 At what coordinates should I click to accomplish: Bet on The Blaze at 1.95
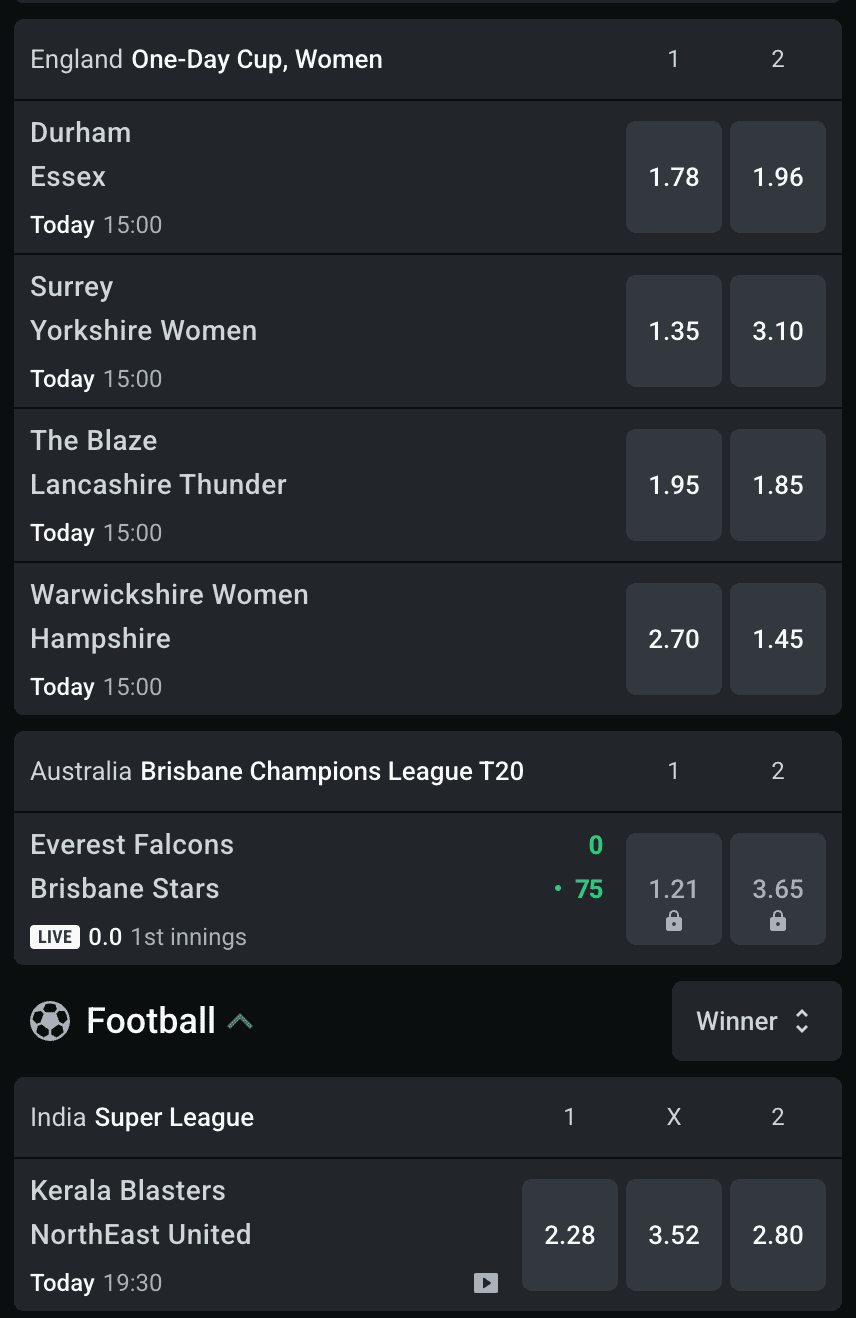coord(673,485)
